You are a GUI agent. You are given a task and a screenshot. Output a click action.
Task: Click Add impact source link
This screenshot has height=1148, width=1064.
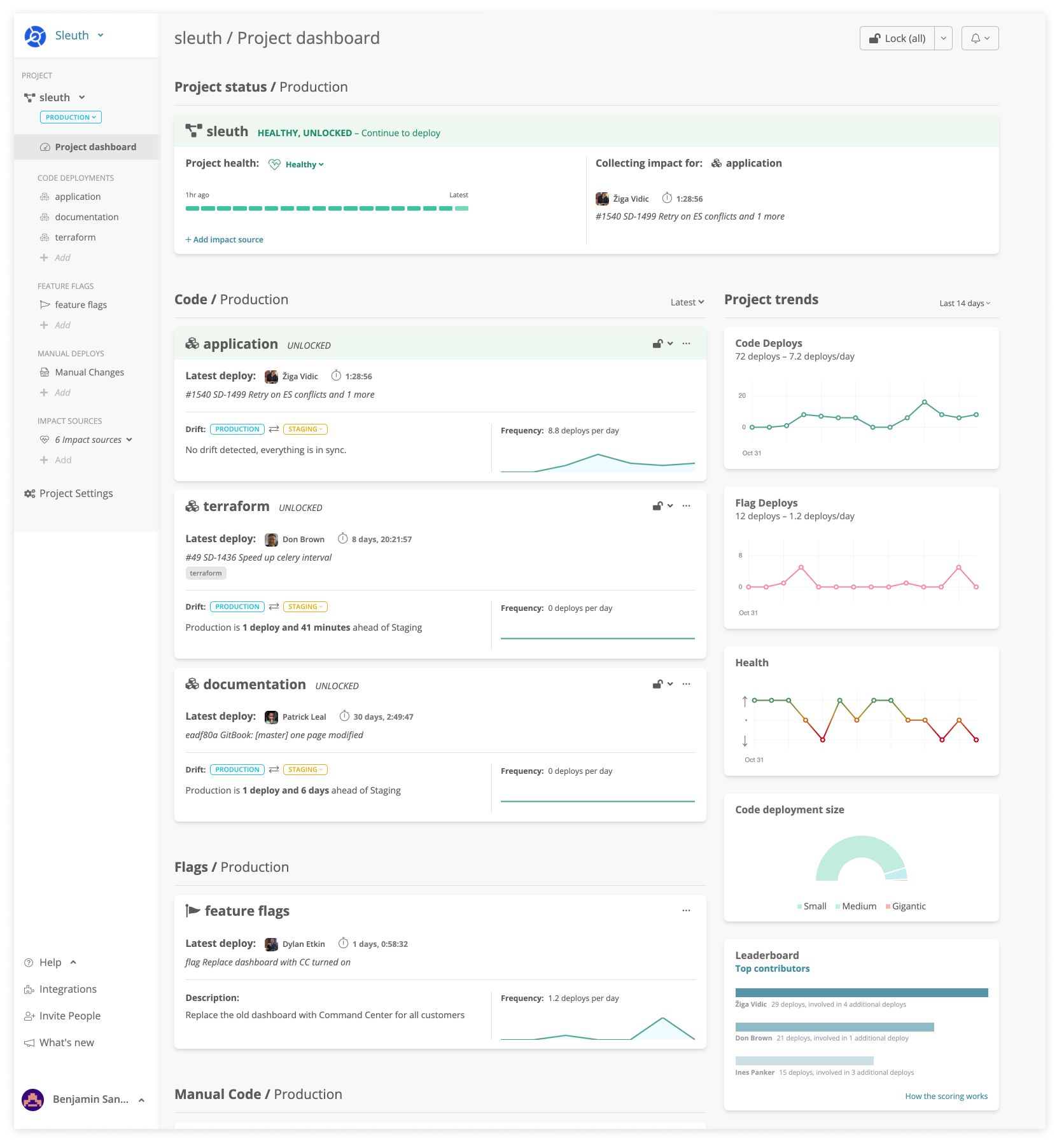pos(224,240)
